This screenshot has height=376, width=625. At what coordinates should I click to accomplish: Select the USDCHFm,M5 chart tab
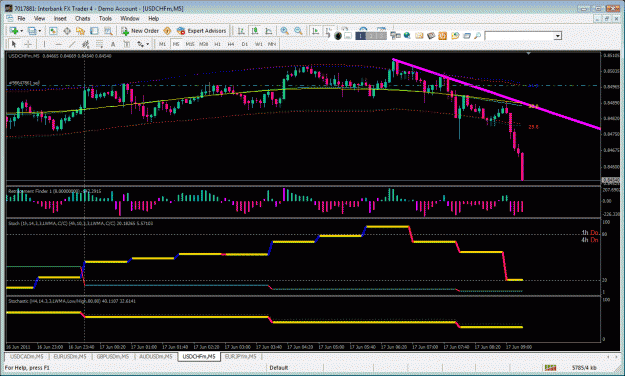(199, 356)
